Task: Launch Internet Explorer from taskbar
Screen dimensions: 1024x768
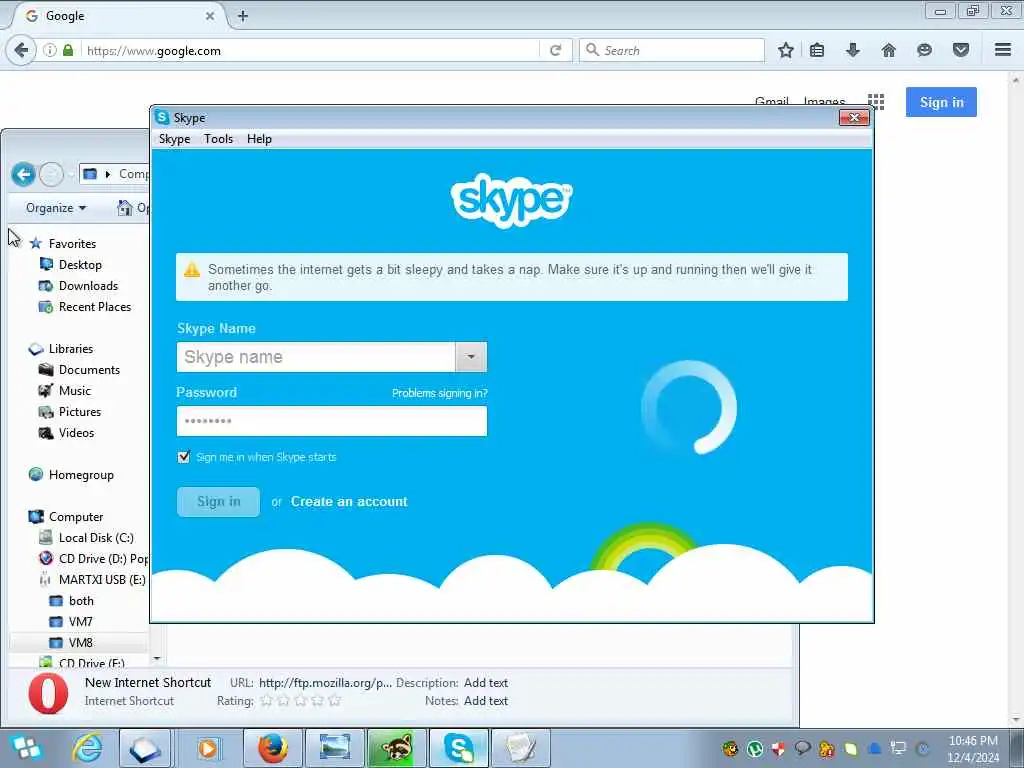Action: (x=88, y=748)
